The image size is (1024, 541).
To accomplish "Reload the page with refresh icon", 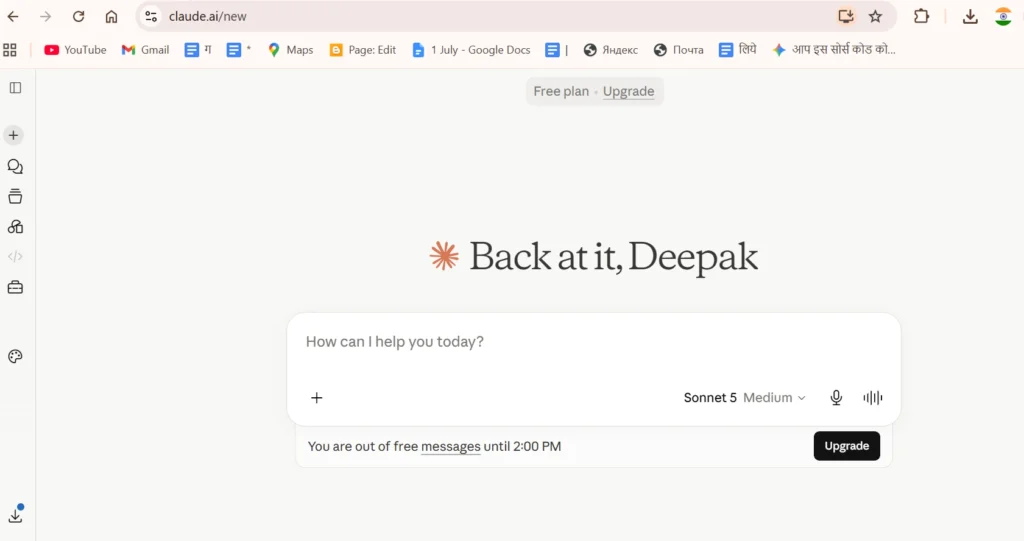I will coord(78,16).
